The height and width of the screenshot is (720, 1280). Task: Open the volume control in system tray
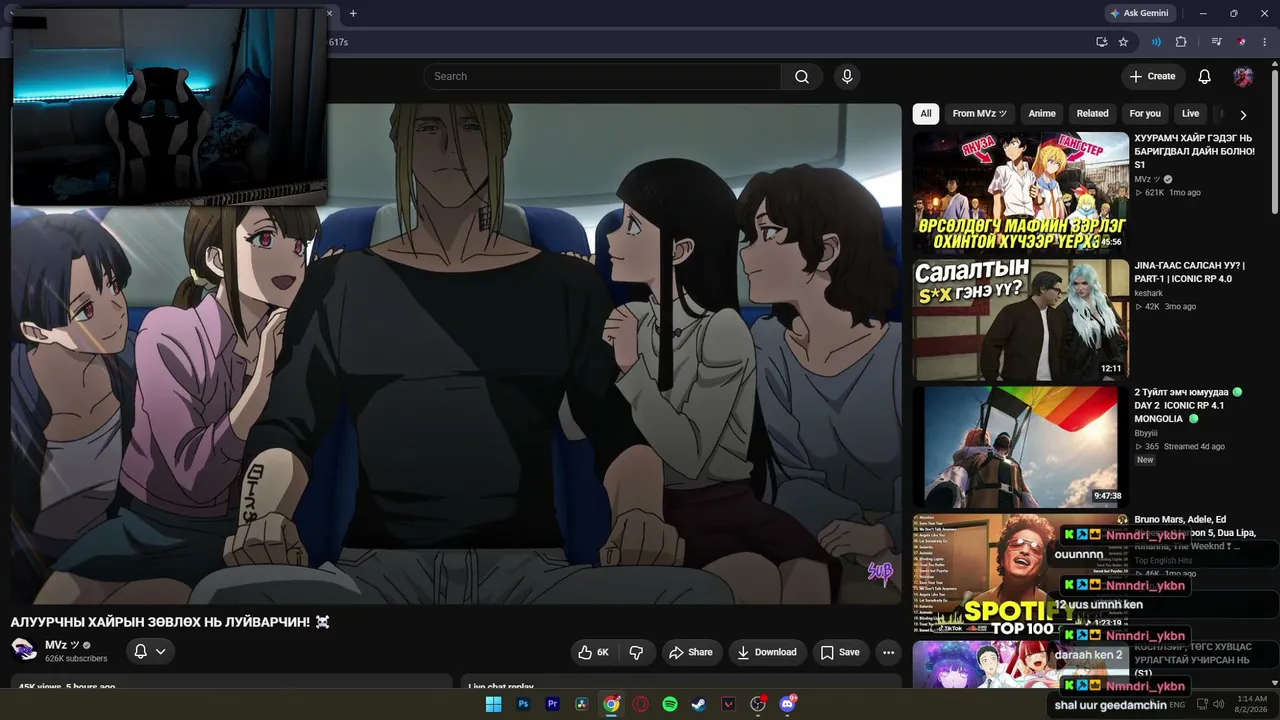tap(1218, 704)
